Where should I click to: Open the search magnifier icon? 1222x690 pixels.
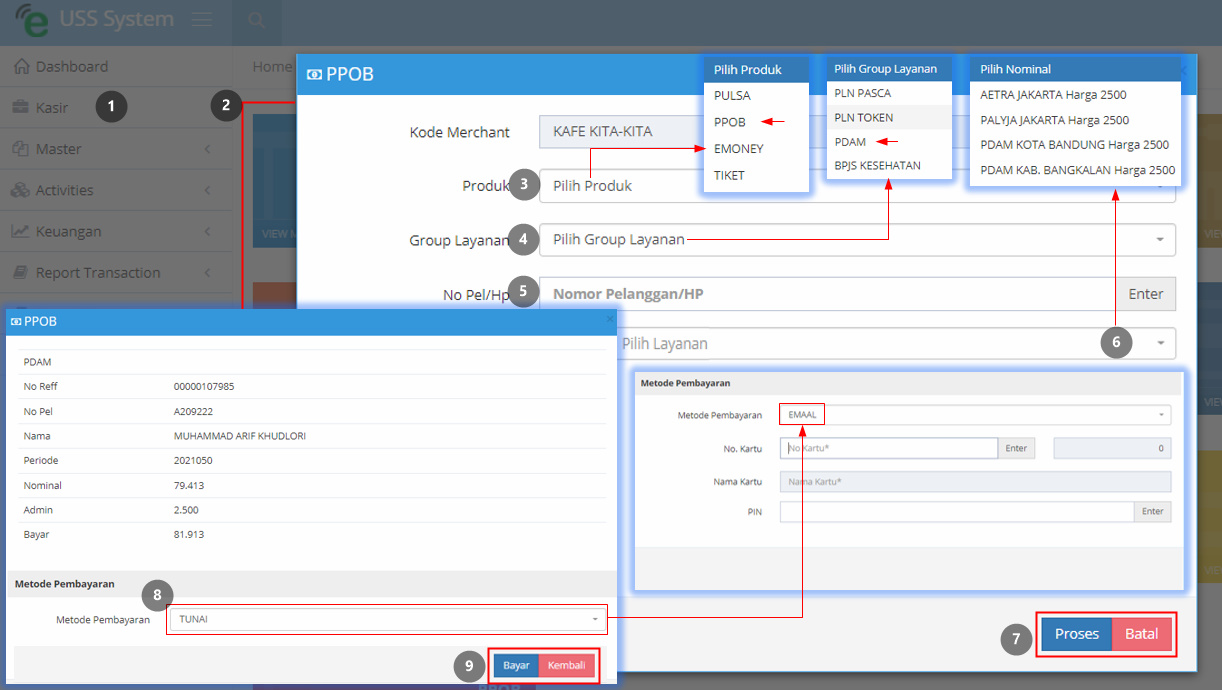coord(256,20)
